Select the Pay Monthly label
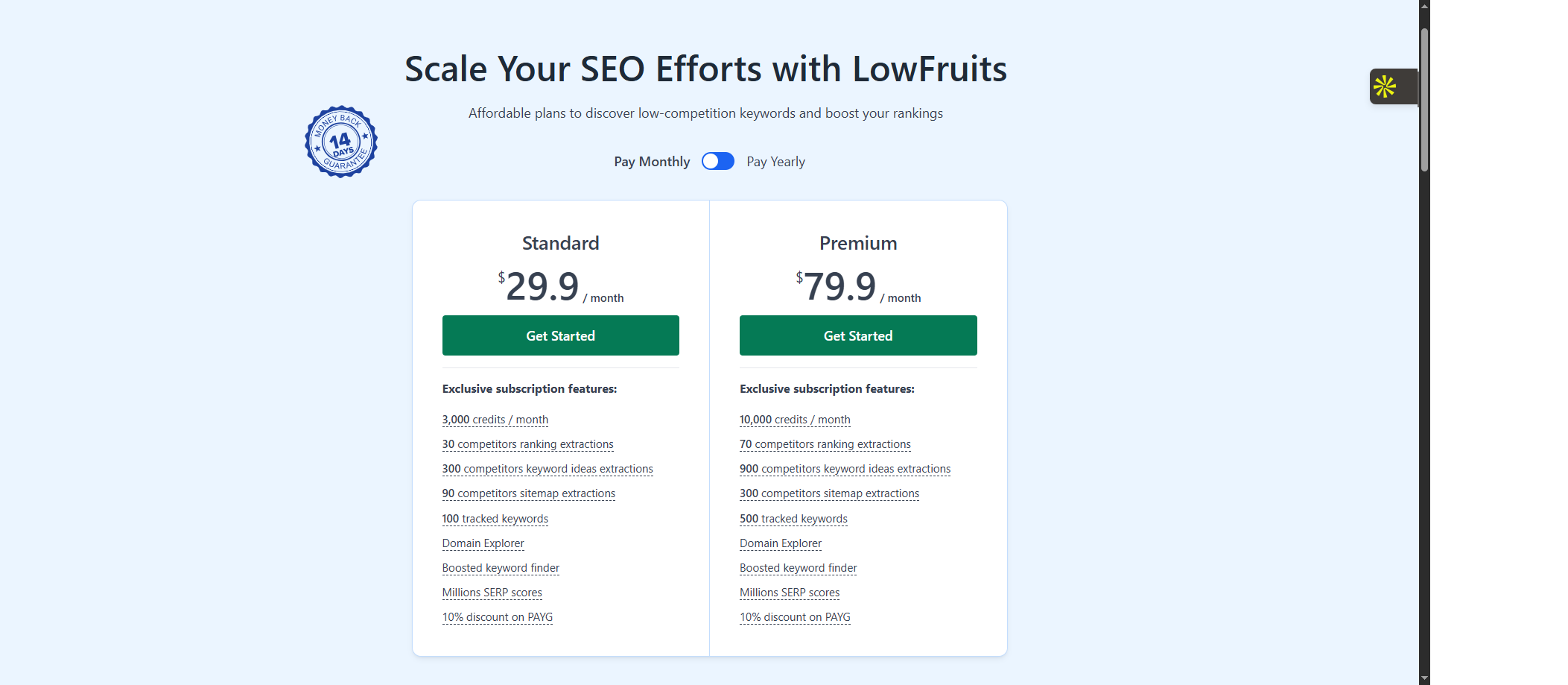 tap(652, 162)
